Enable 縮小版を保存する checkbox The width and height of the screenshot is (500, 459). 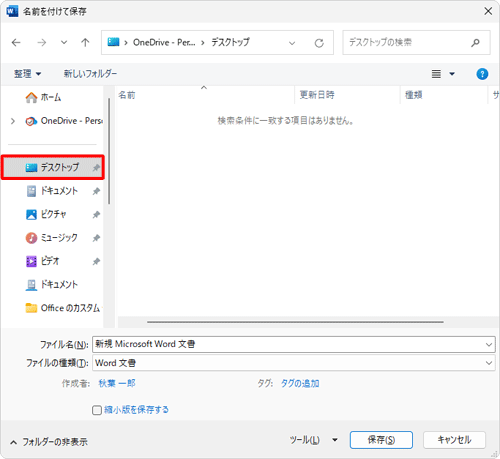97,410
